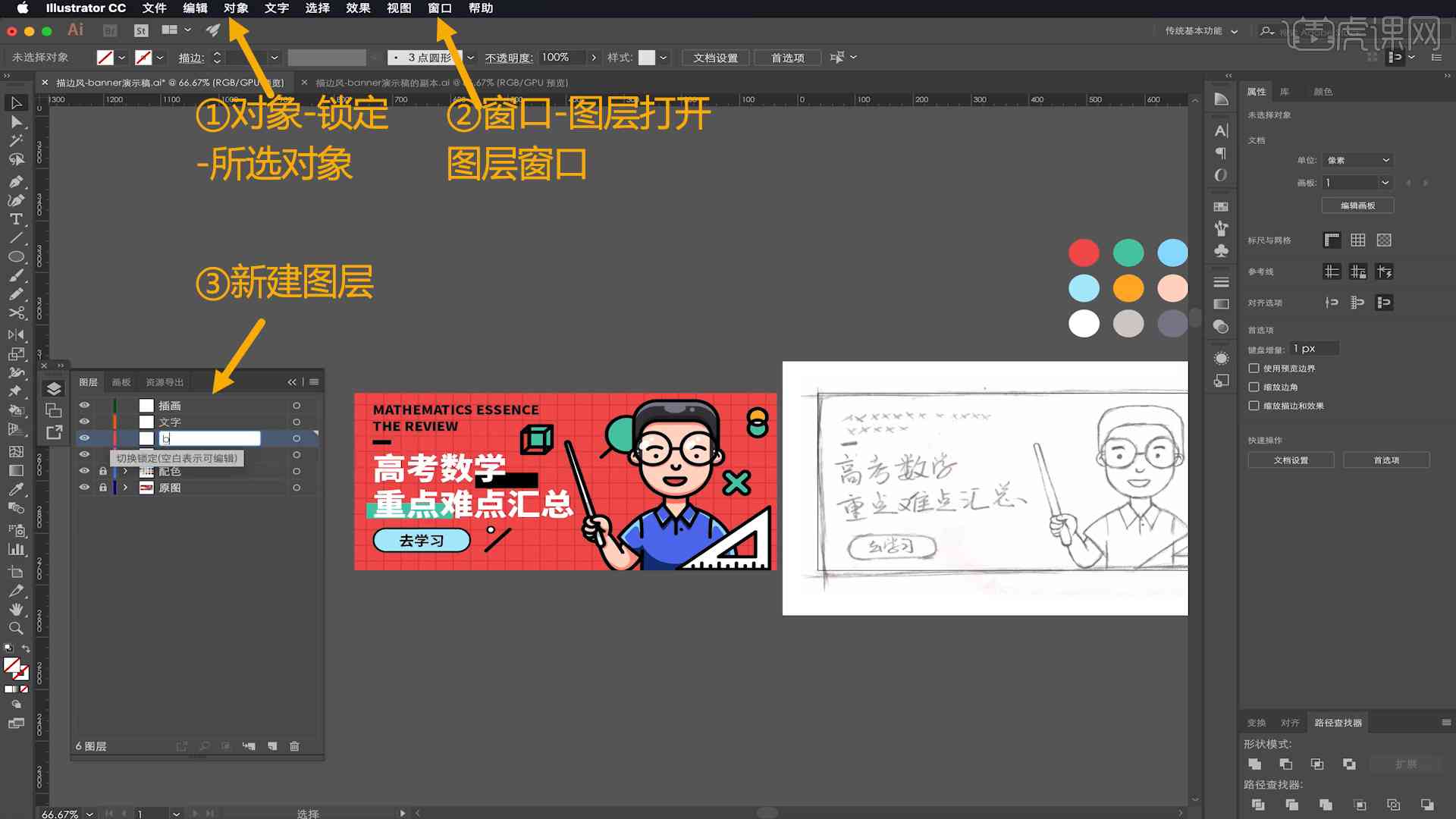
Task: Toggle visibility of 描画 layer
Action: [84, 405]
